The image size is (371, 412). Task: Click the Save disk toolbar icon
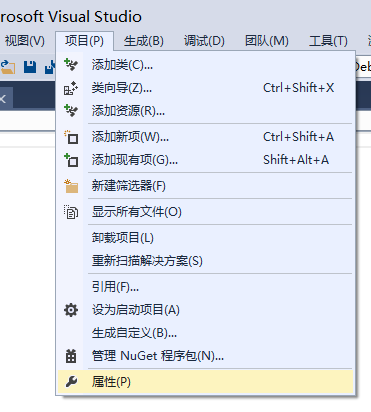coord(30,67)
